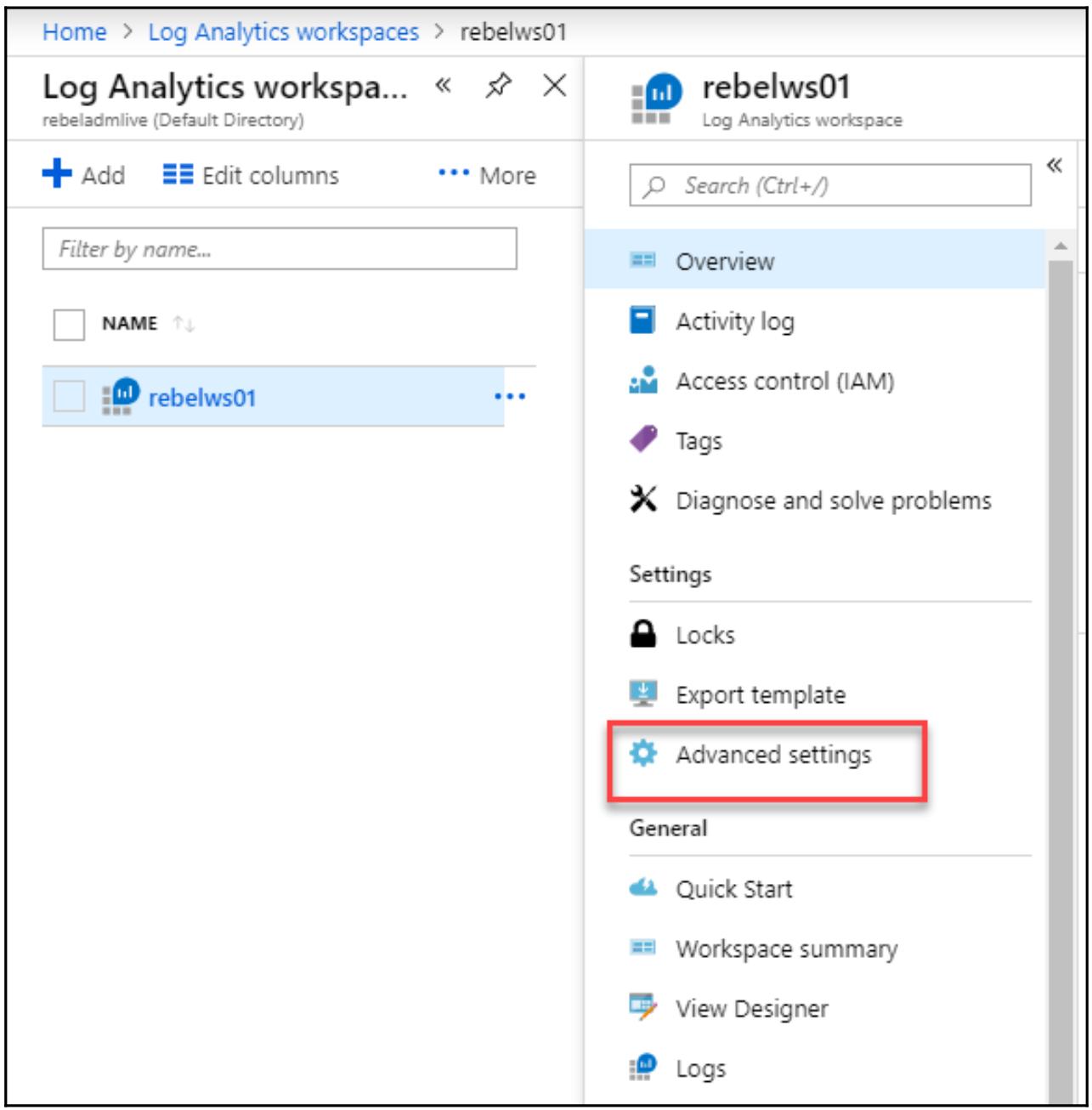Click the Add button
The image size is (1092, 1110).
click(84, 175)
